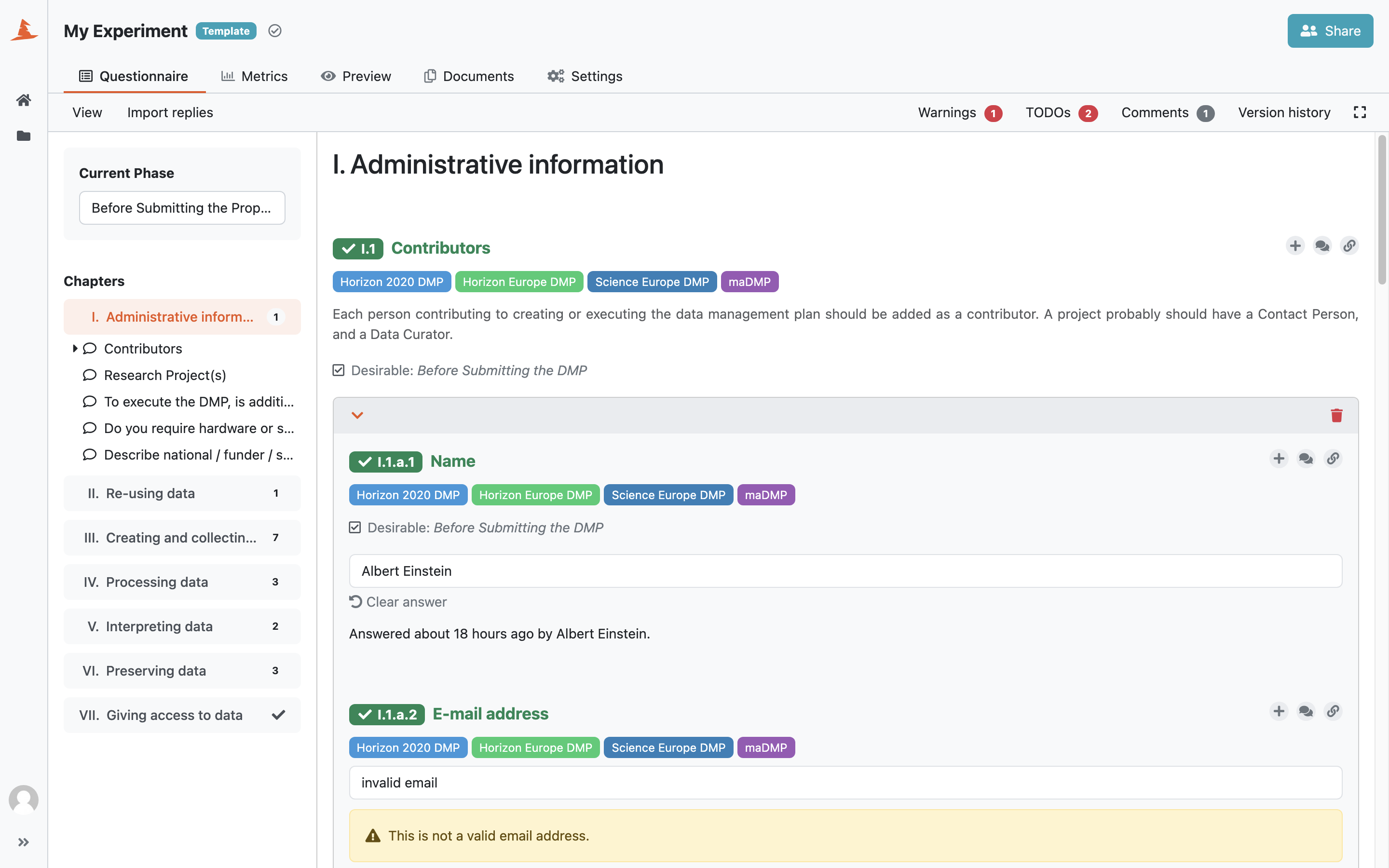
Task: Open comments icon for Name question
Action: [x=1306, y=459]
